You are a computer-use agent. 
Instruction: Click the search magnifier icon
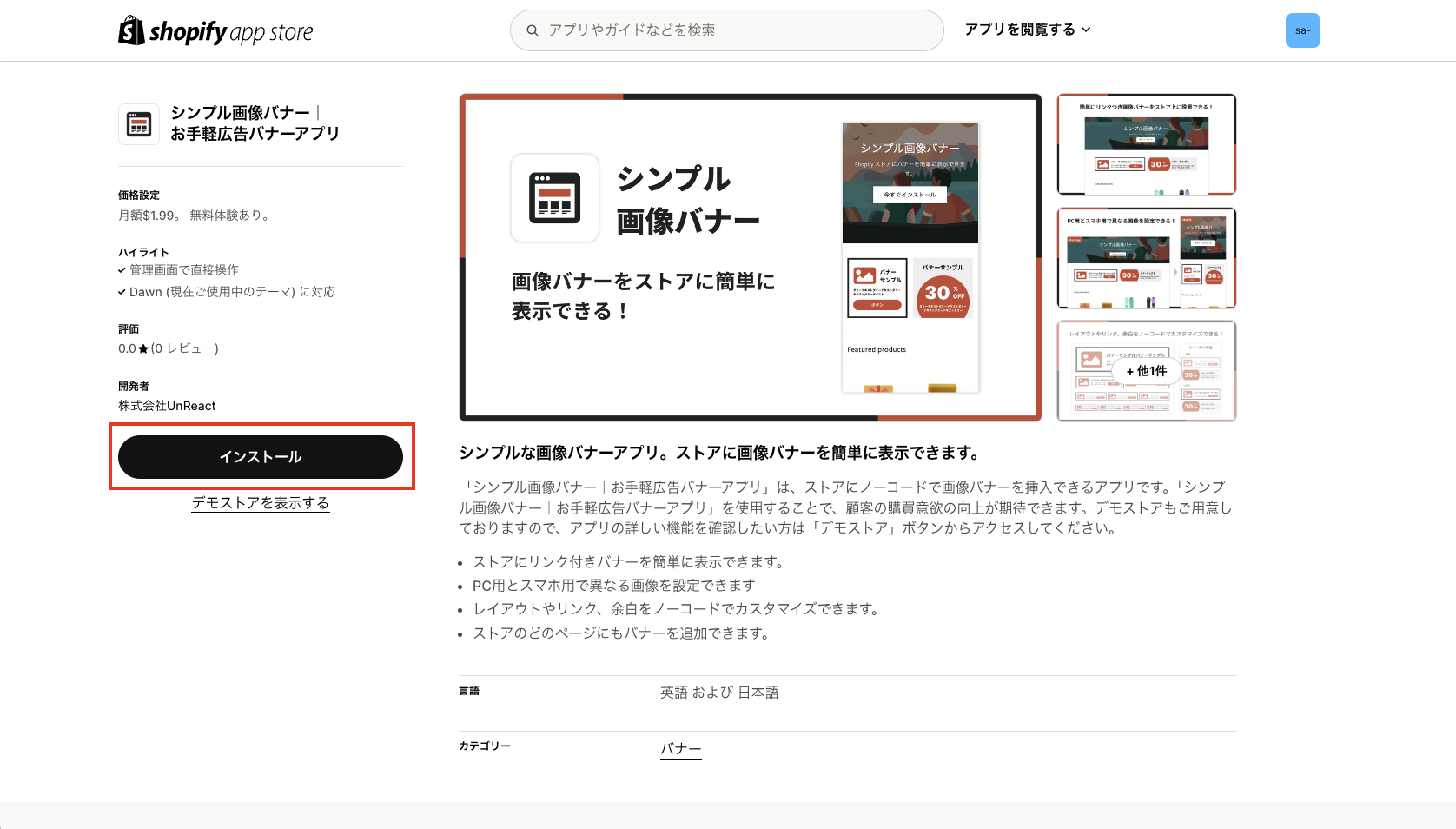point(532,30)
